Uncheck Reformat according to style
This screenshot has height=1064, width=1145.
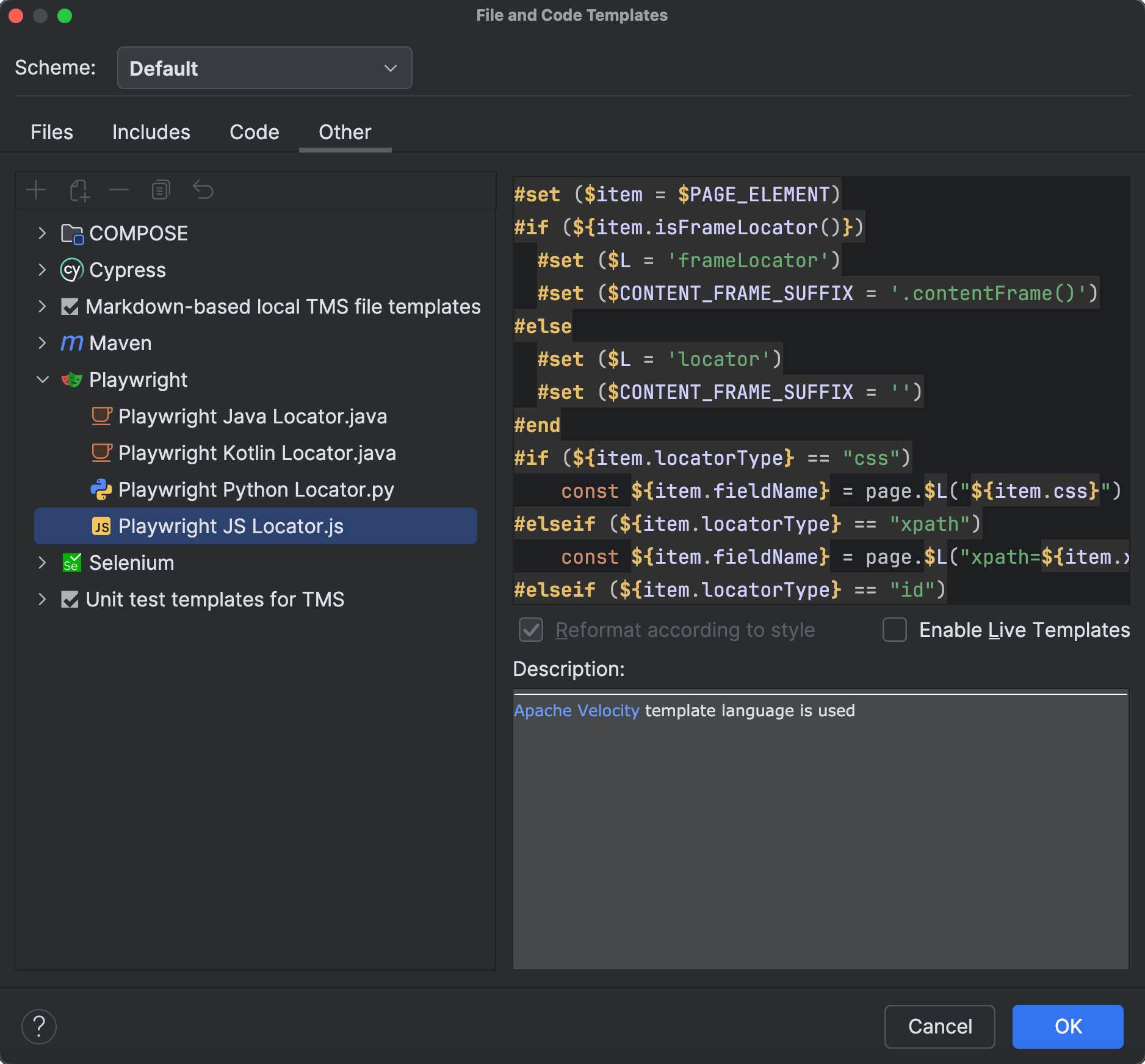pos(530,630)
